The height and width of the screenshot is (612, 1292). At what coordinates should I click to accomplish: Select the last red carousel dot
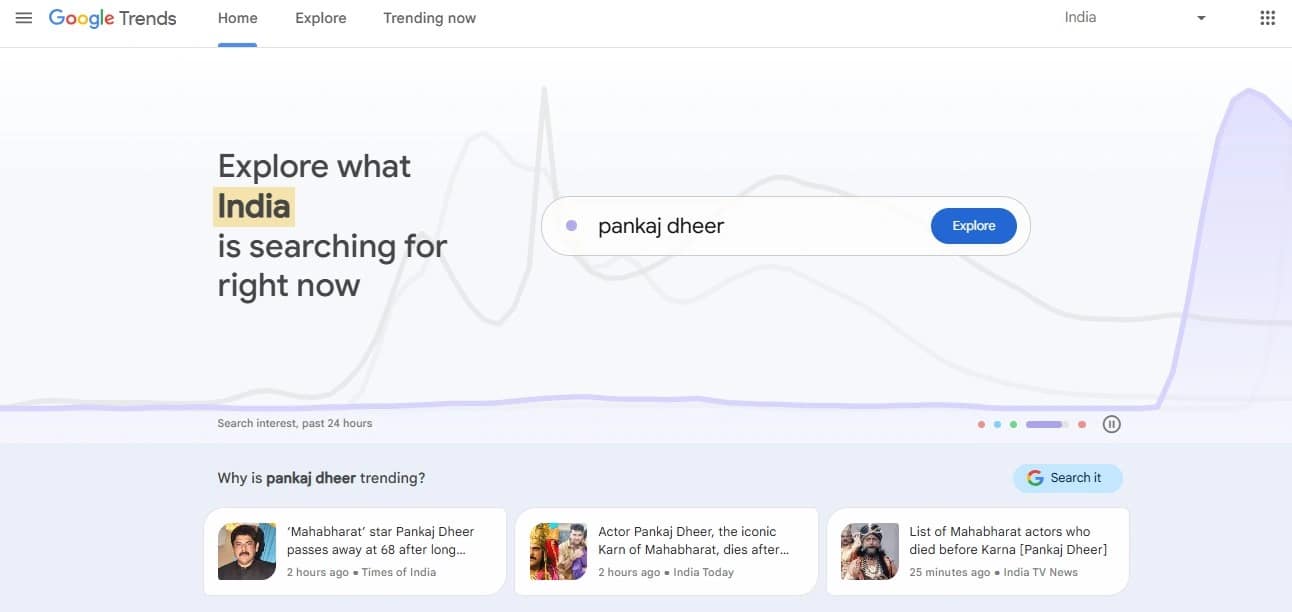(x=1081, y=424)
